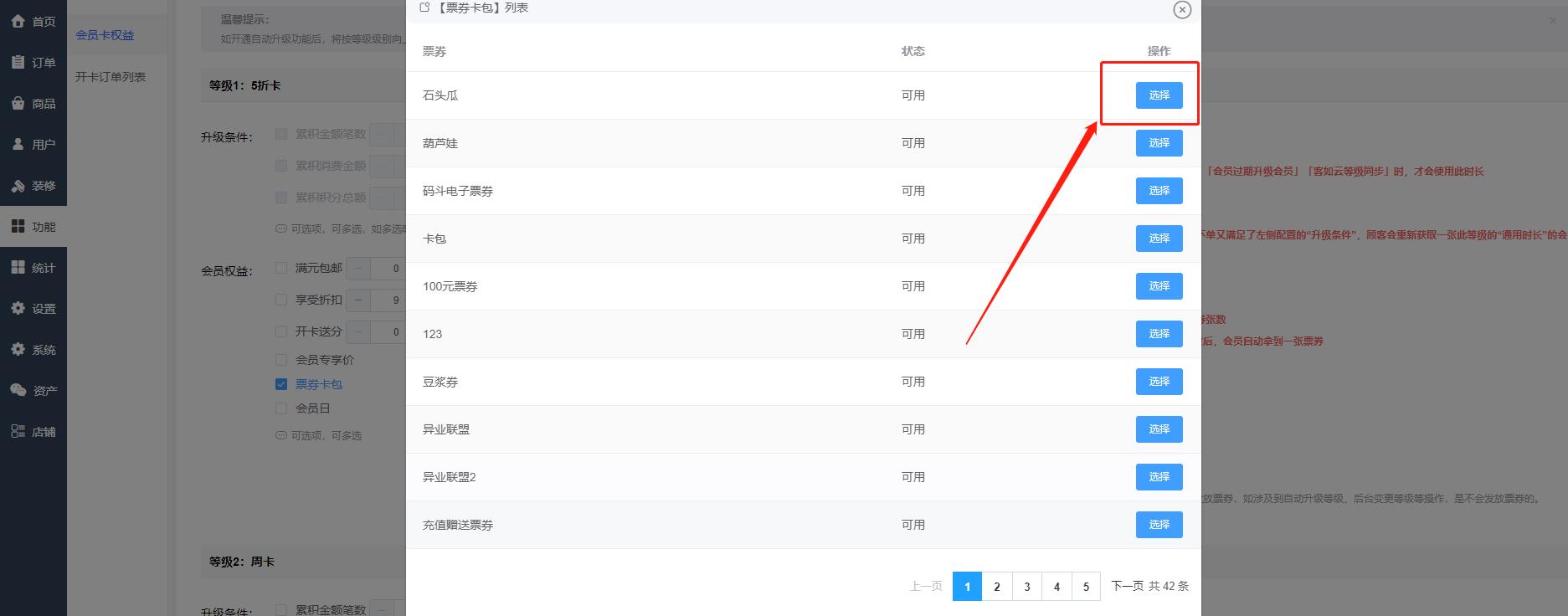Open the assets (资产) coins icon
This screenshot has height=616, width=1568.
(x=18, y=390)
